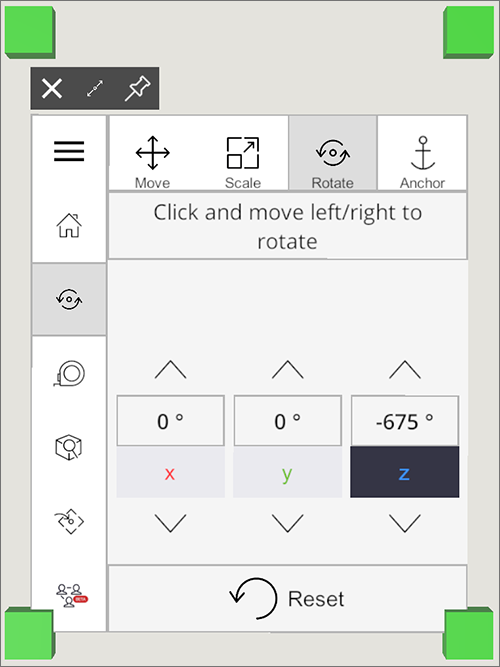Click the z rotation value field showing -675

click(x=405, y=421)
